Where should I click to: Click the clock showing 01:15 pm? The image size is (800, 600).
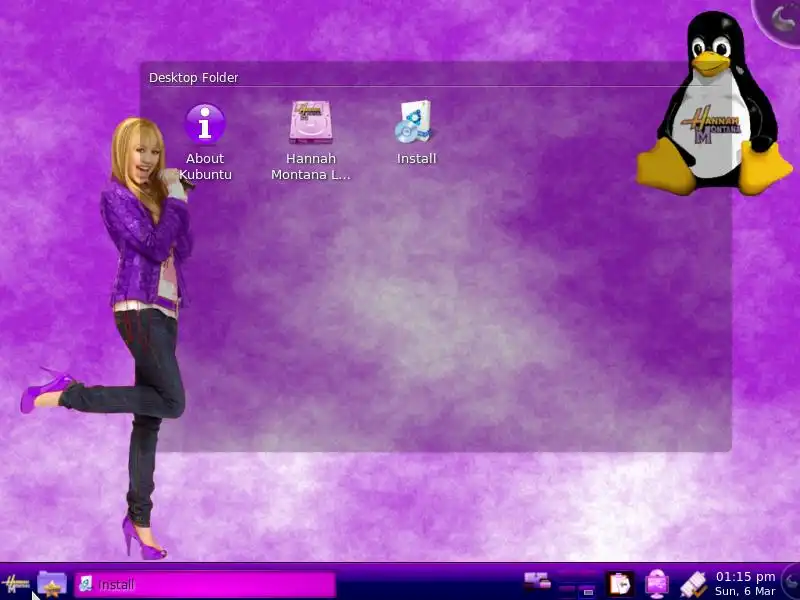[745, 577]
